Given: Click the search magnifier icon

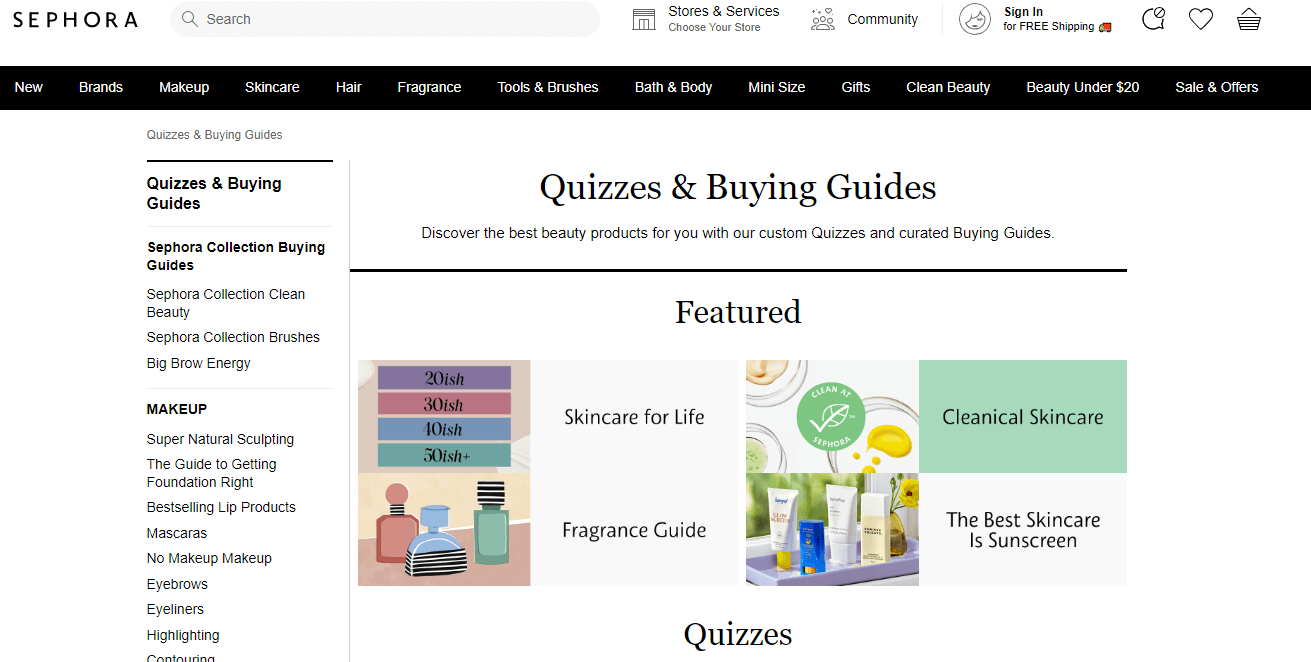Looking at the screenshot, I should coord(190,19).
